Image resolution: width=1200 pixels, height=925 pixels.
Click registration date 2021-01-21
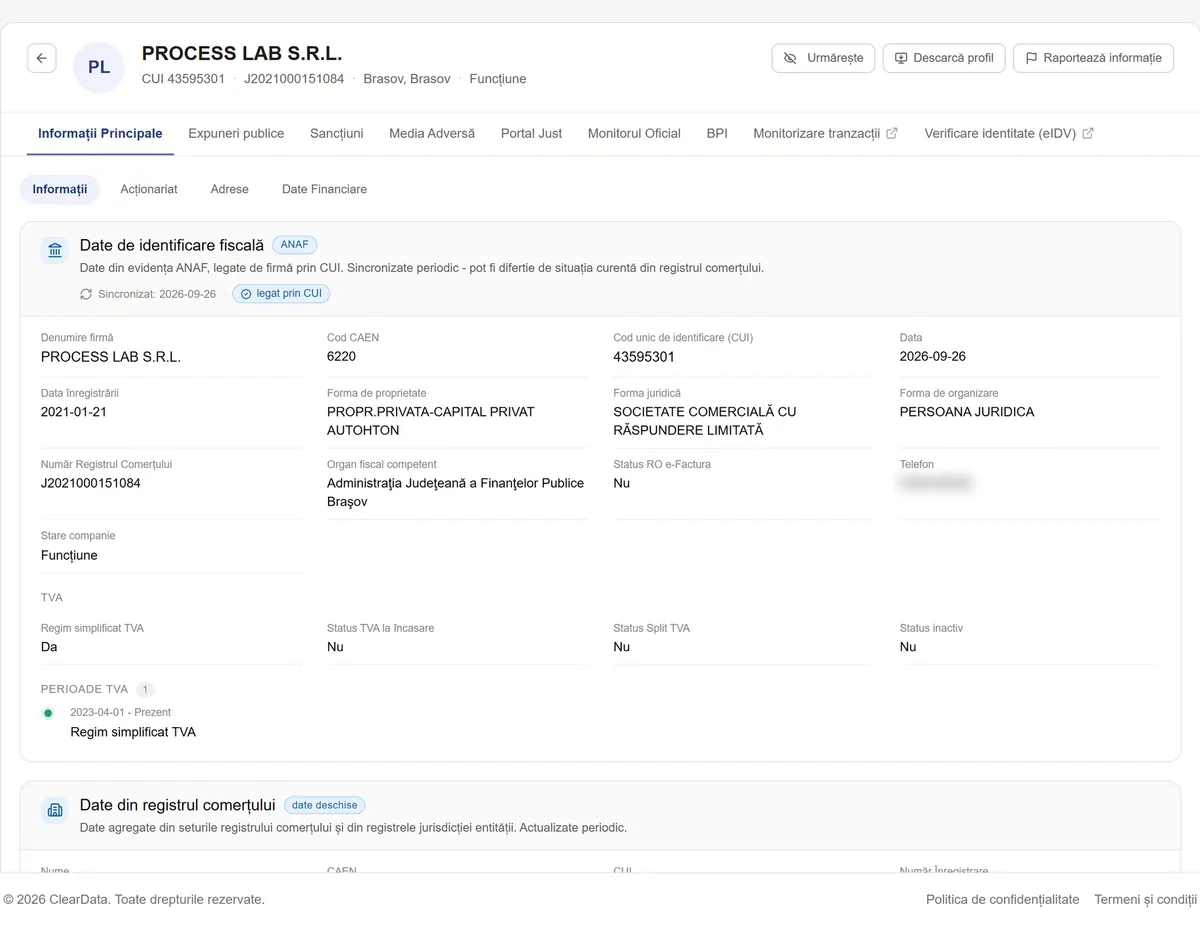[74, 412]
